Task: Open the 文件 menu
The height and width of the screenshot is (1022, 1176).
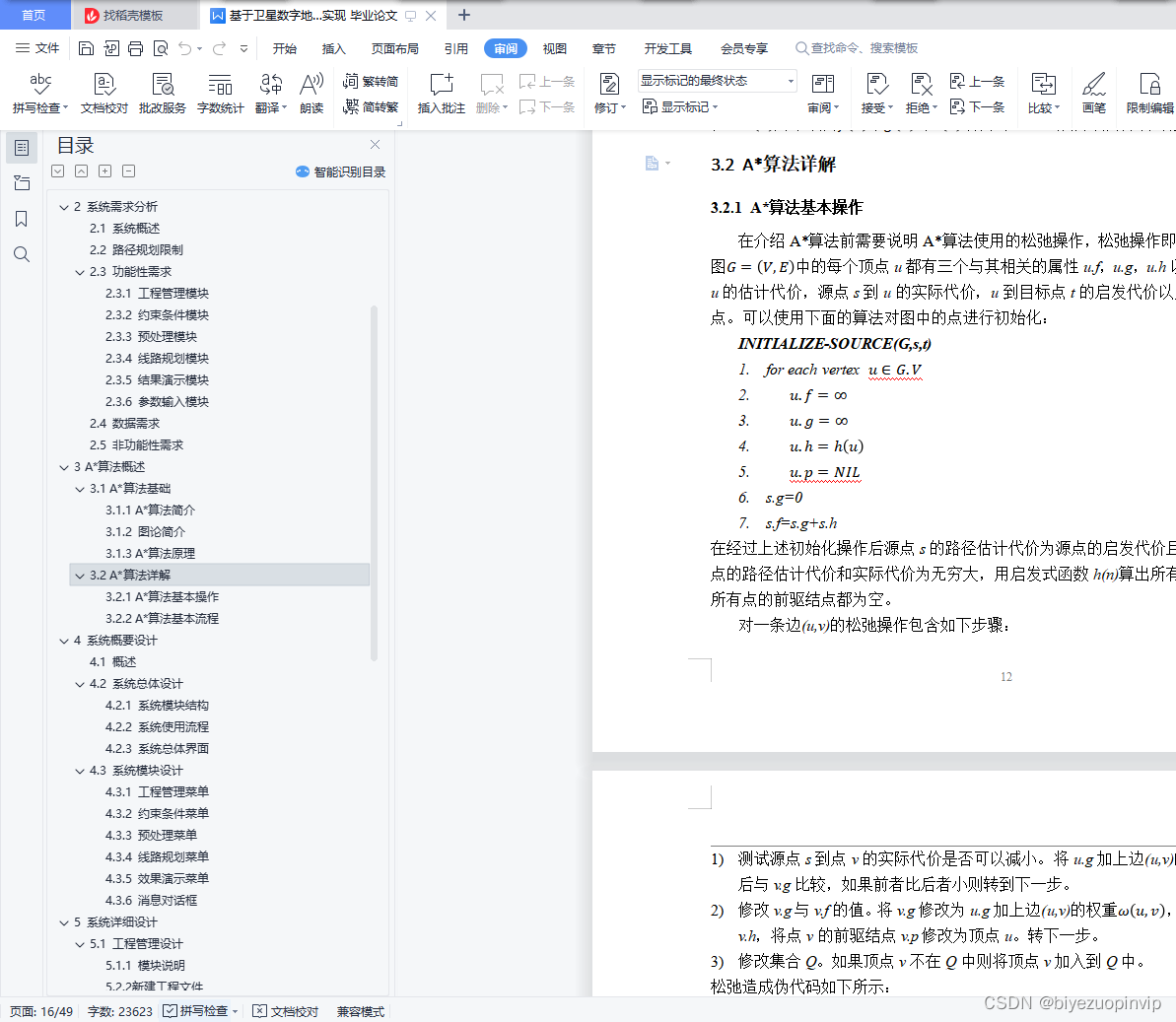Action: point(37,48)
